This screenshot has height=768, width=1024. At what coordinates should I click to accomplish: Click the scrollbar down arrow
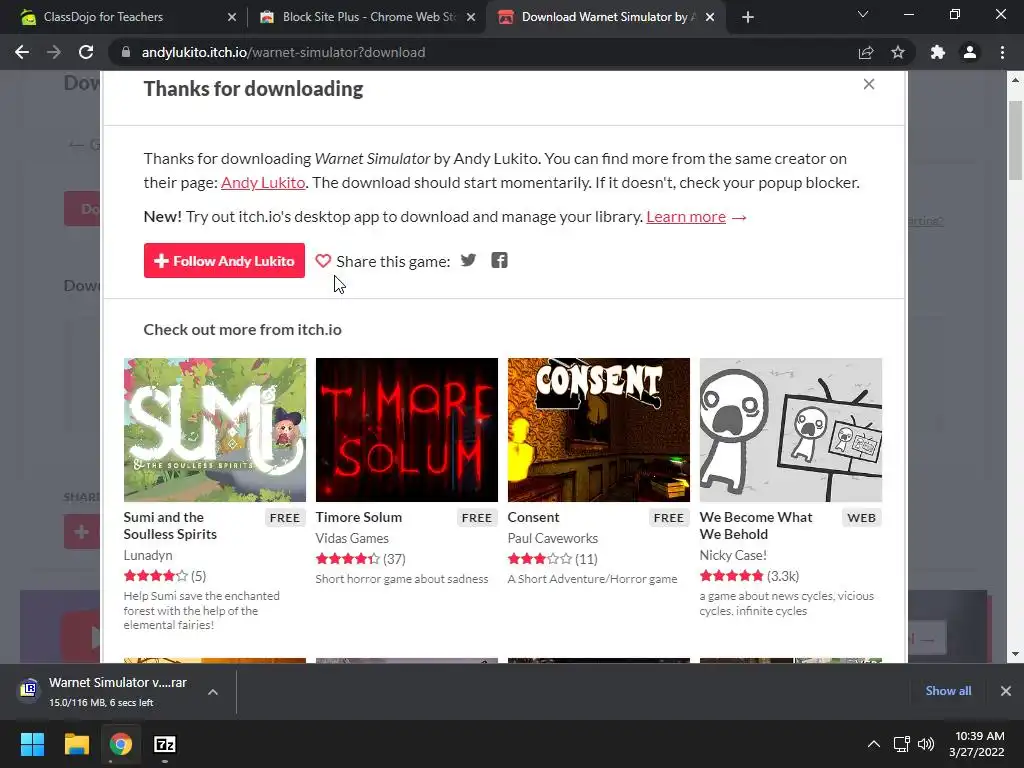click(x=1016, y=654)
